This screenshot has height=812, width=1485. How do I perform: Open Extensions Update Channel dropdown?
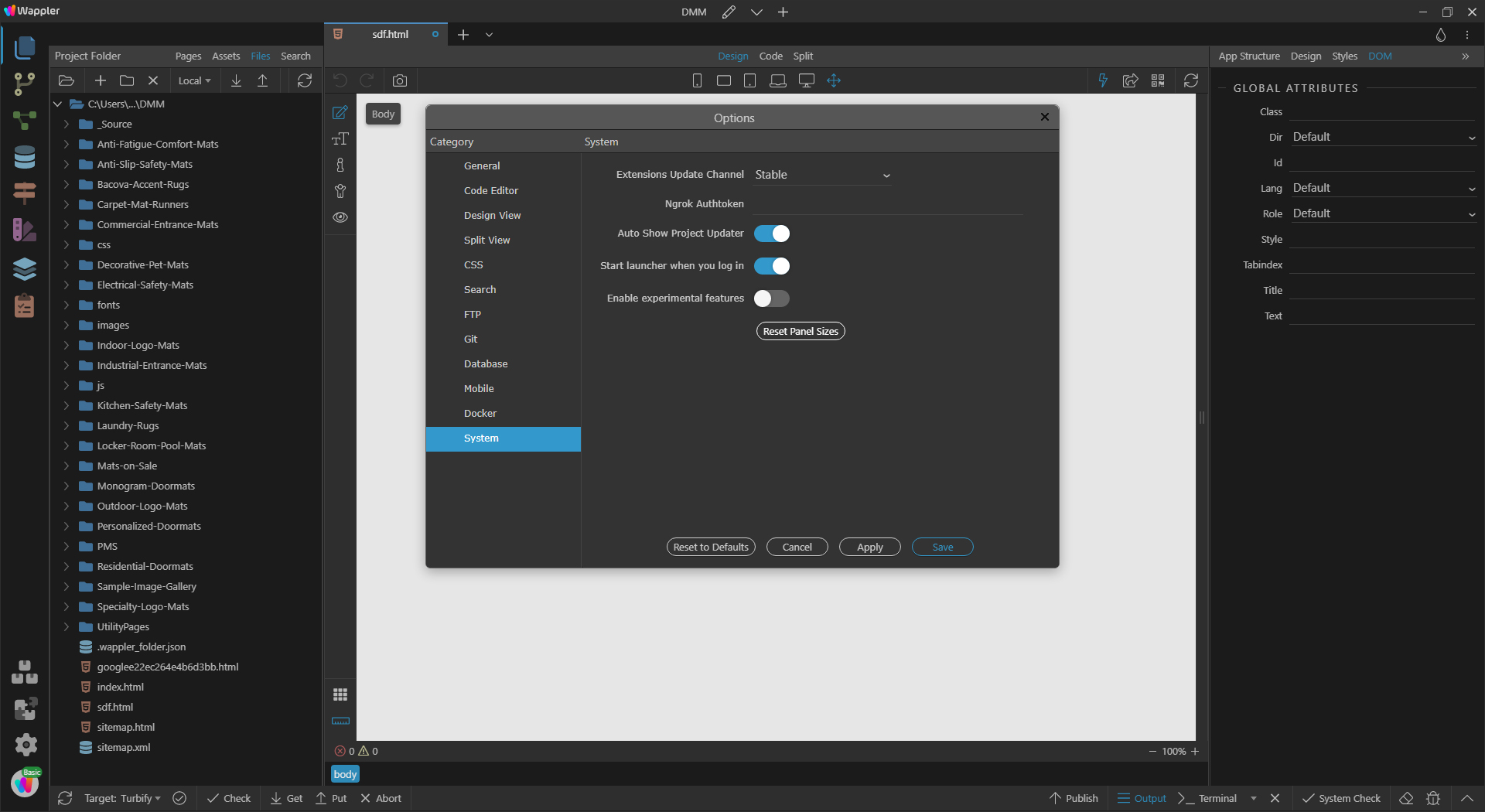[822, 175]
